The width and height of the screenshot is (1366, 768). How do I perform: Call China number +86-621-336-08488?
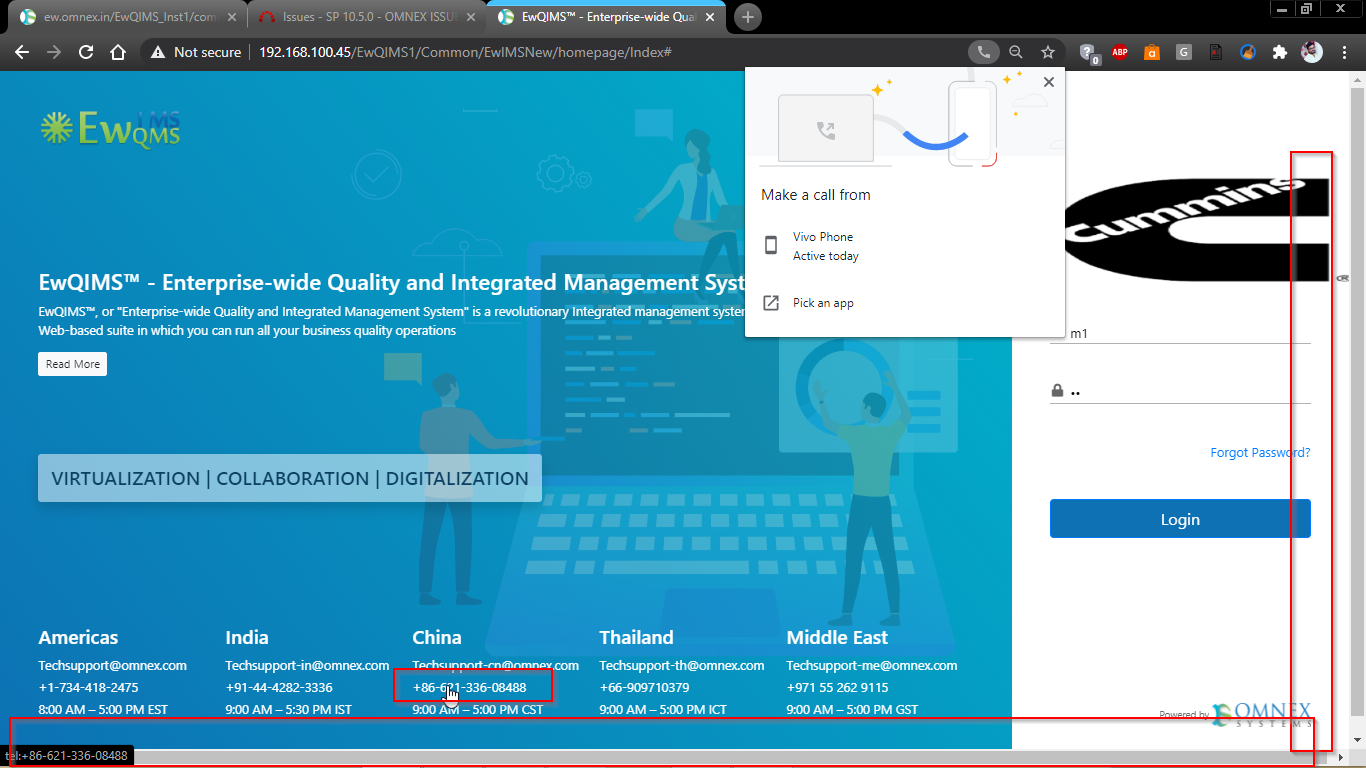click(469, 687)
